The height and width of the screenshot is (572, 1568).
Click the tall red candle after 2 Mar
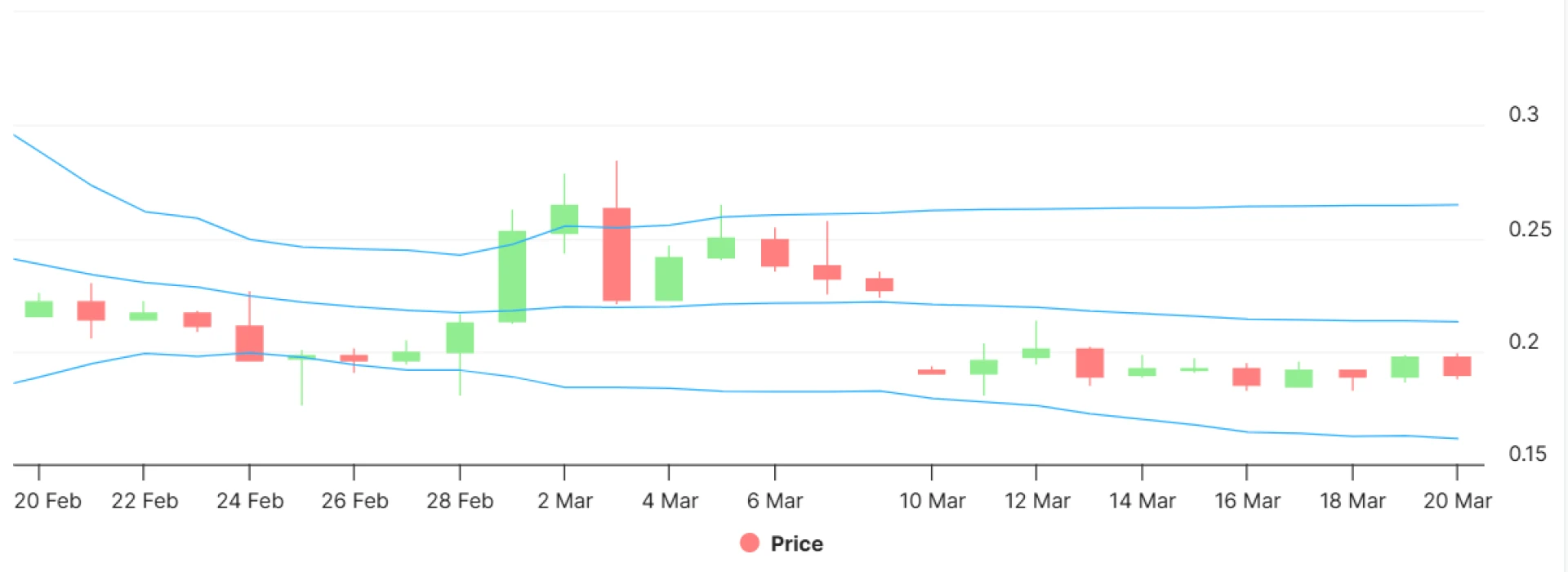617,254
